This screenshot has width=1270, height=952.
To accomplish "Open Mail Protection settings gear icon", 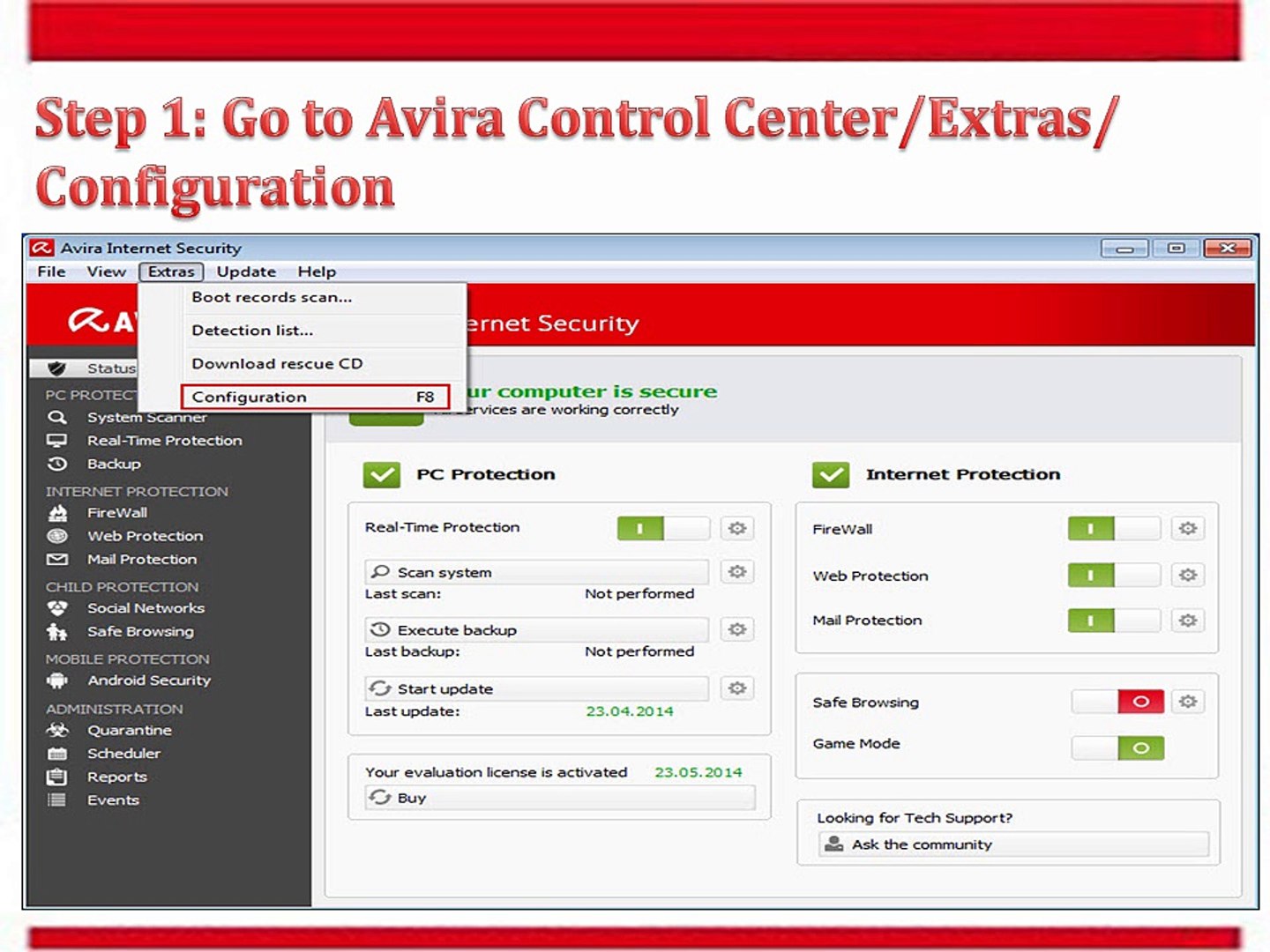I will pyautogui.click(x=1188, y=621).
